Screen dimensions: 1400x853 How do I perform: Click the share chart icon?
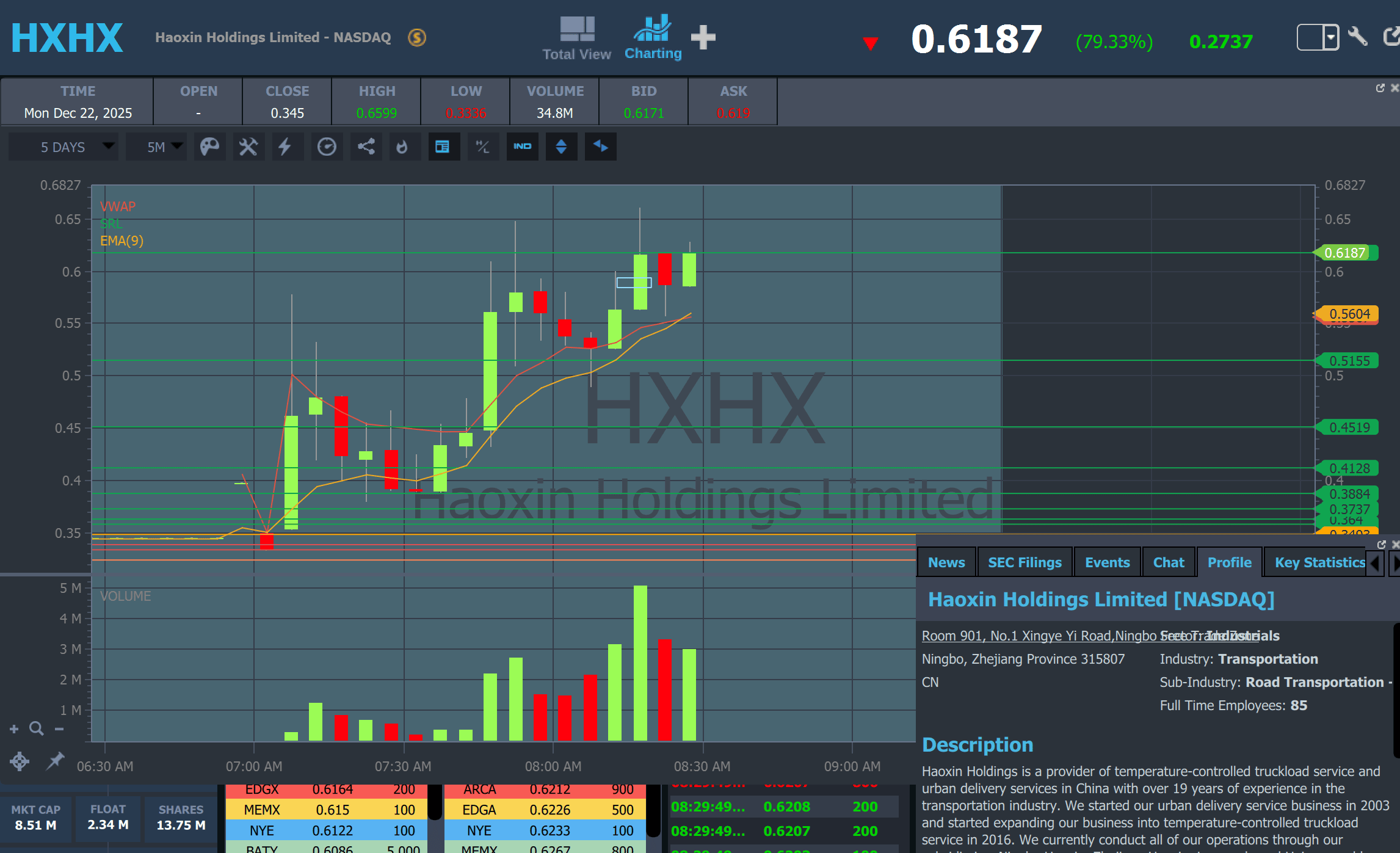click(x=366, y=147)
